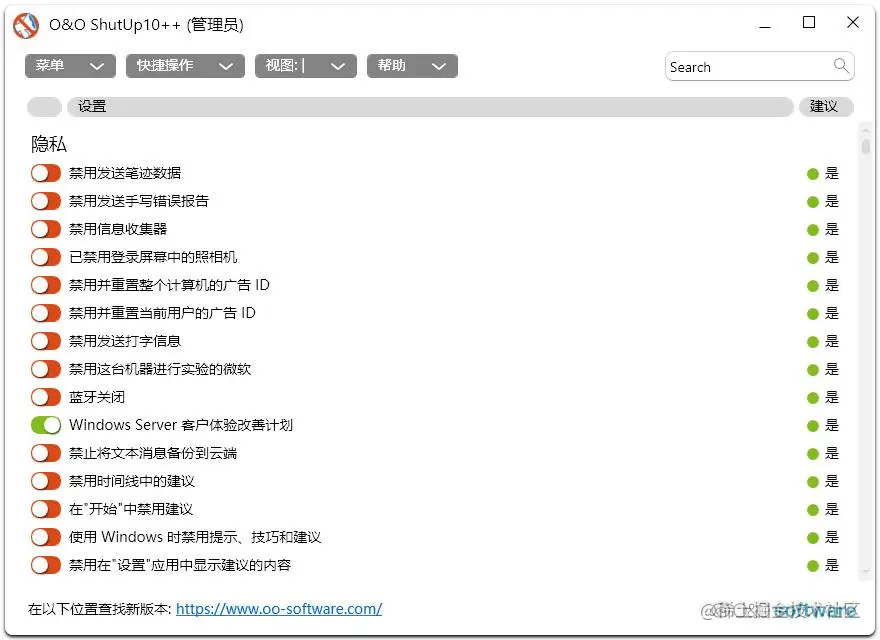Image resolution: width=880 pixels, height=640 pixels.
Task: Select 禁用这台机器进行实验的微软 text
Action: pos(160,369)
